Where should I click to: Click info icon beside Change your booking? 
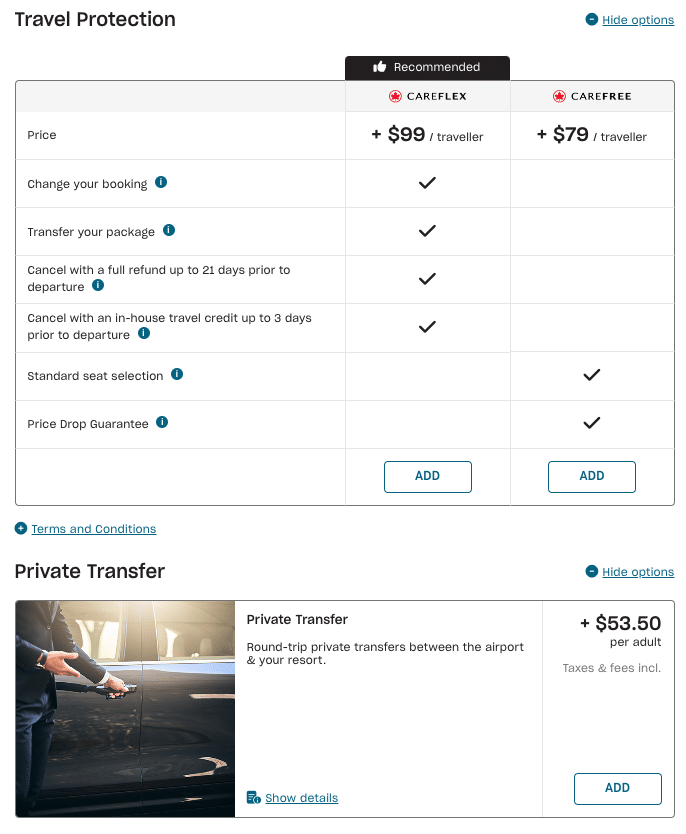point(161,183)
